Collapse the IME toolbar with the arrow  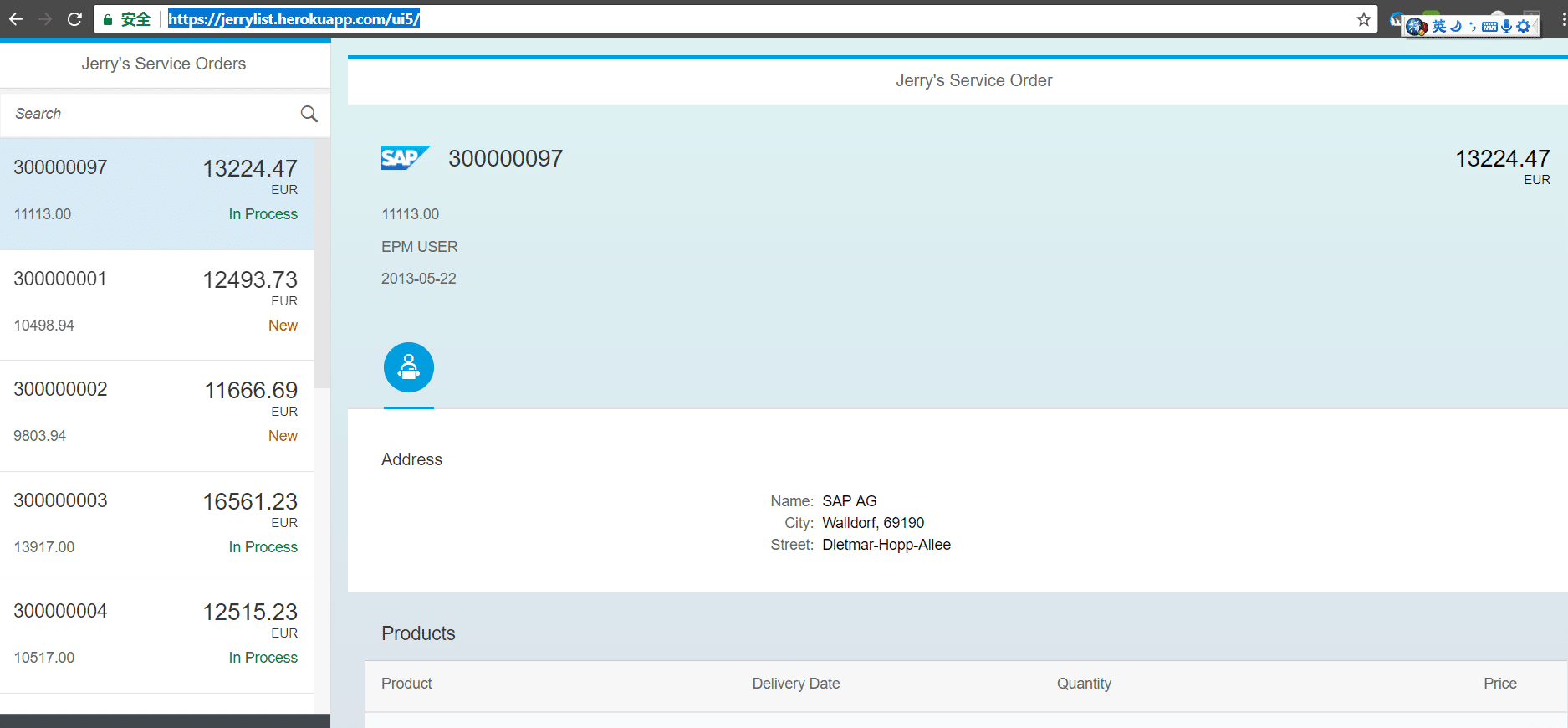tap(1535, 27)
